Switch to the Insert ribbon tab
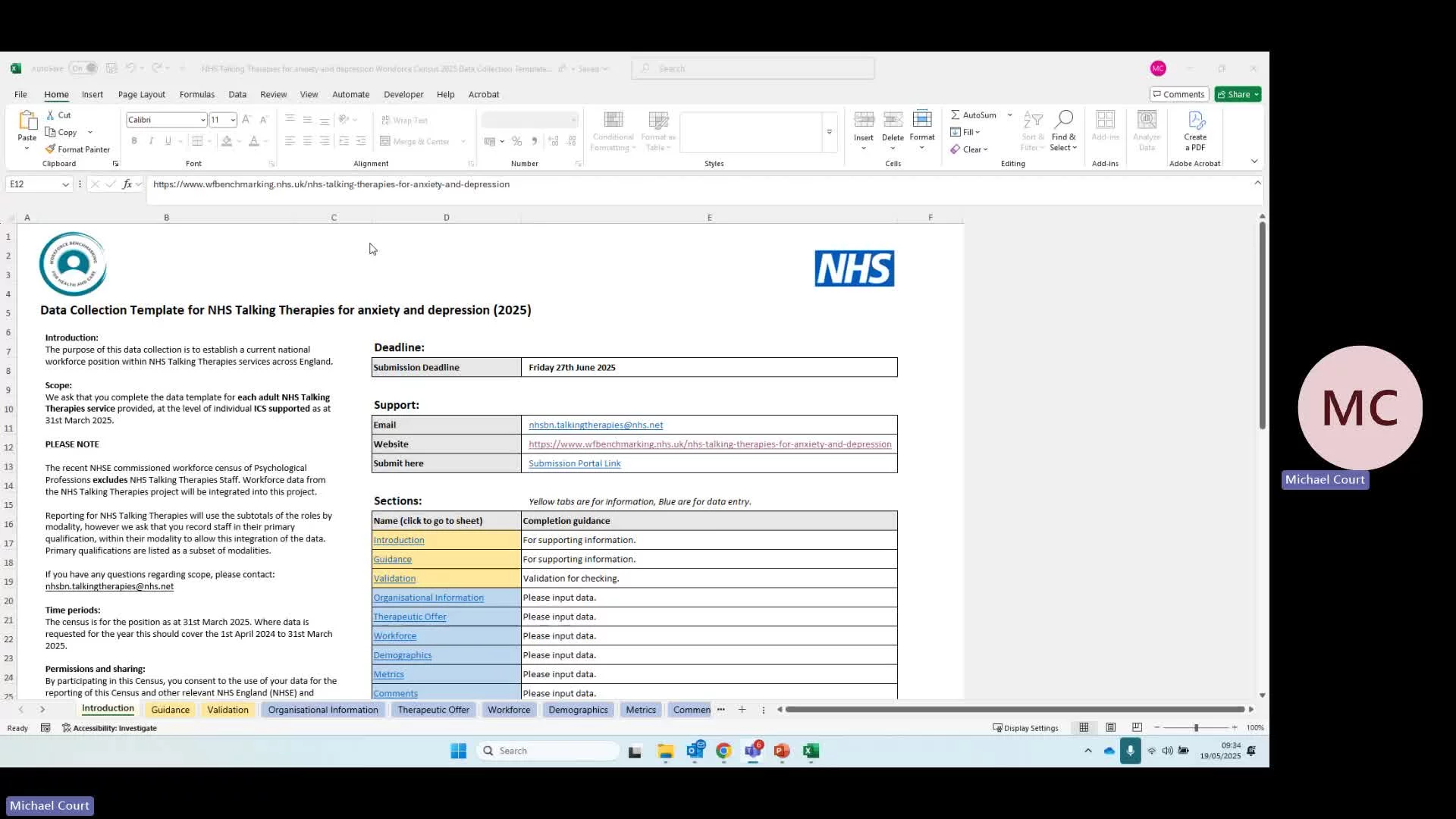Image resolution: width=1456 pixels, height=819 pixels. tap(93, 95)
